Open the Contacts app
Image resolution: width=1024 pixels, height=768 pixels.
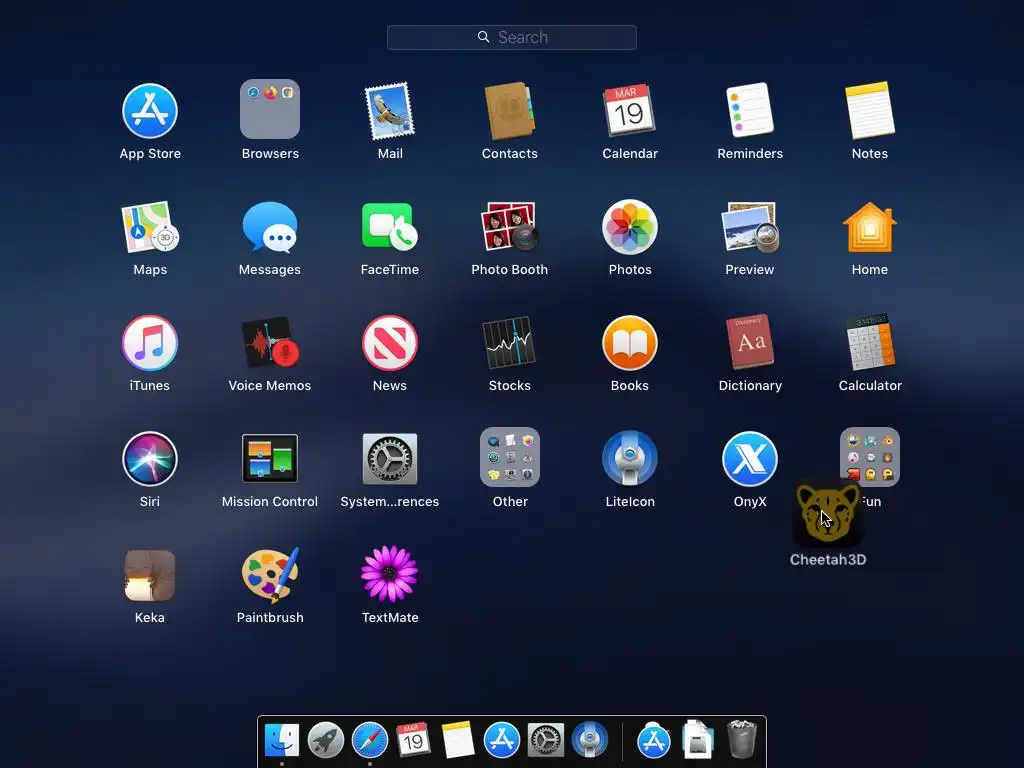[x=509, y=111]
